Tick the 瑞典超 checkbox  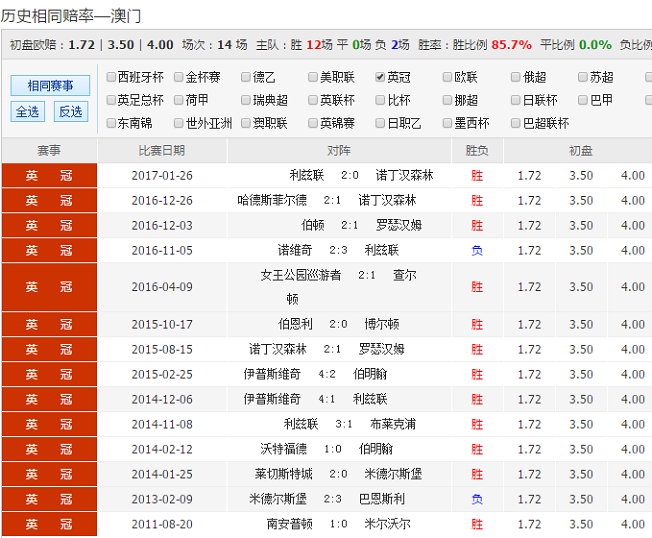(246, 100)
